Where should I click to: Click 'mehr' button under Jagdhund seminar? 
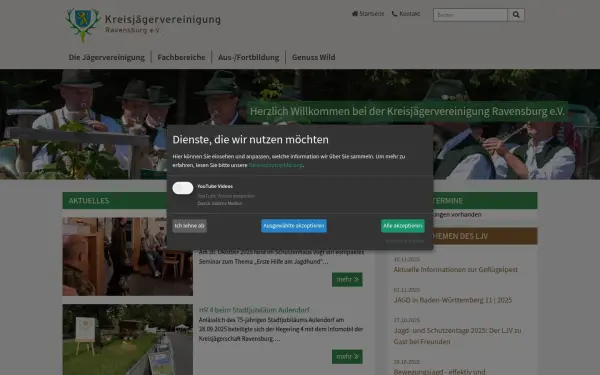click(347, 280)
